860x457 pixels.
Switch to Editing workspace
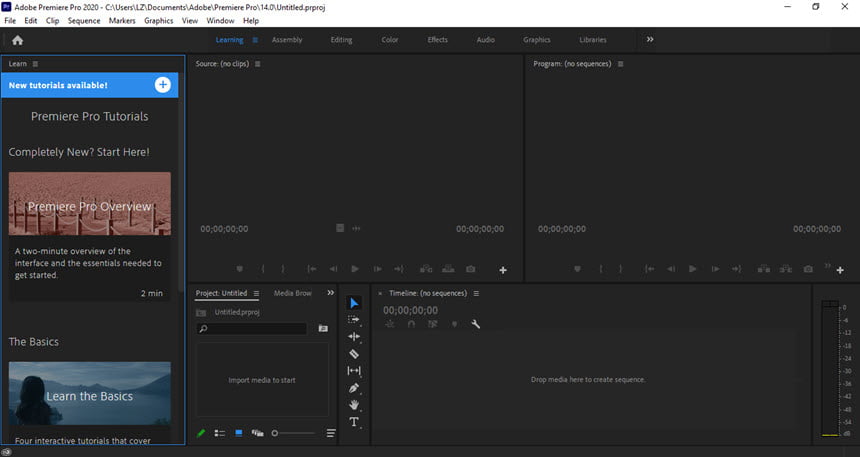pos(341,40)
